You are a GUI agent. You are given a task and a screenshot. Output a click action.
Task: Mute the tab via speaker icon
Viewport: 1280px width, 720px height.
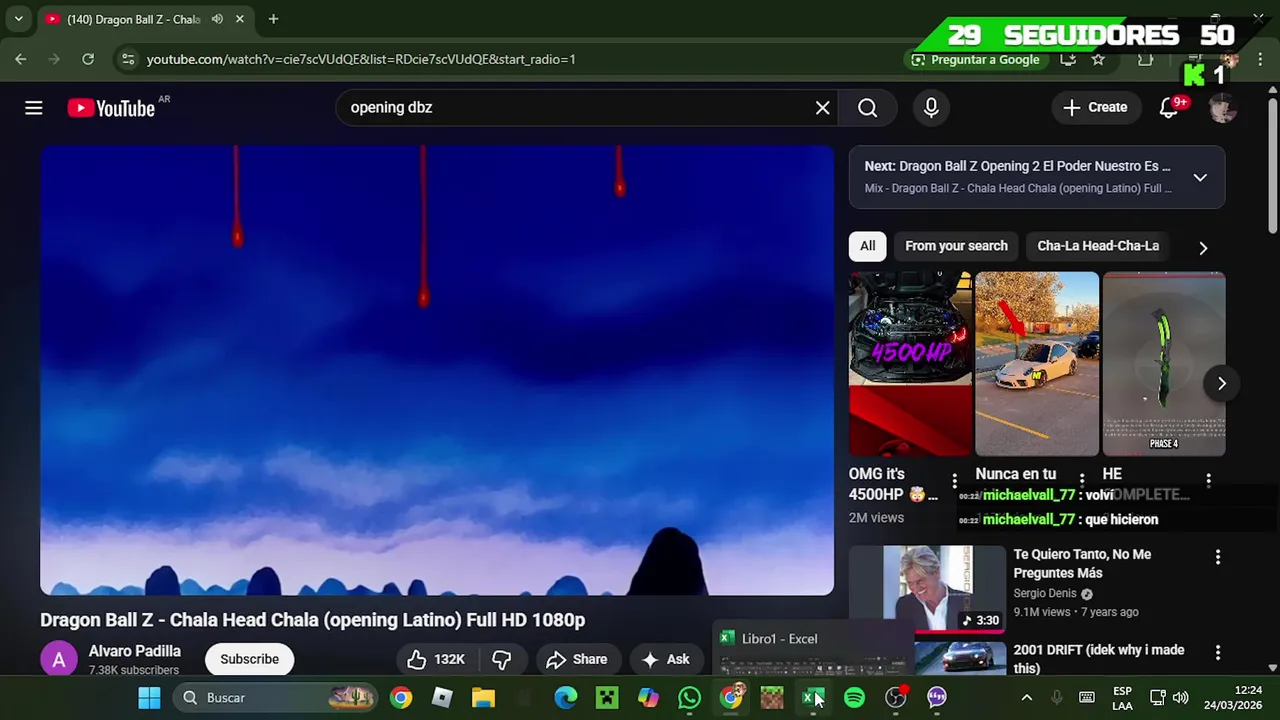pos(217,19)
